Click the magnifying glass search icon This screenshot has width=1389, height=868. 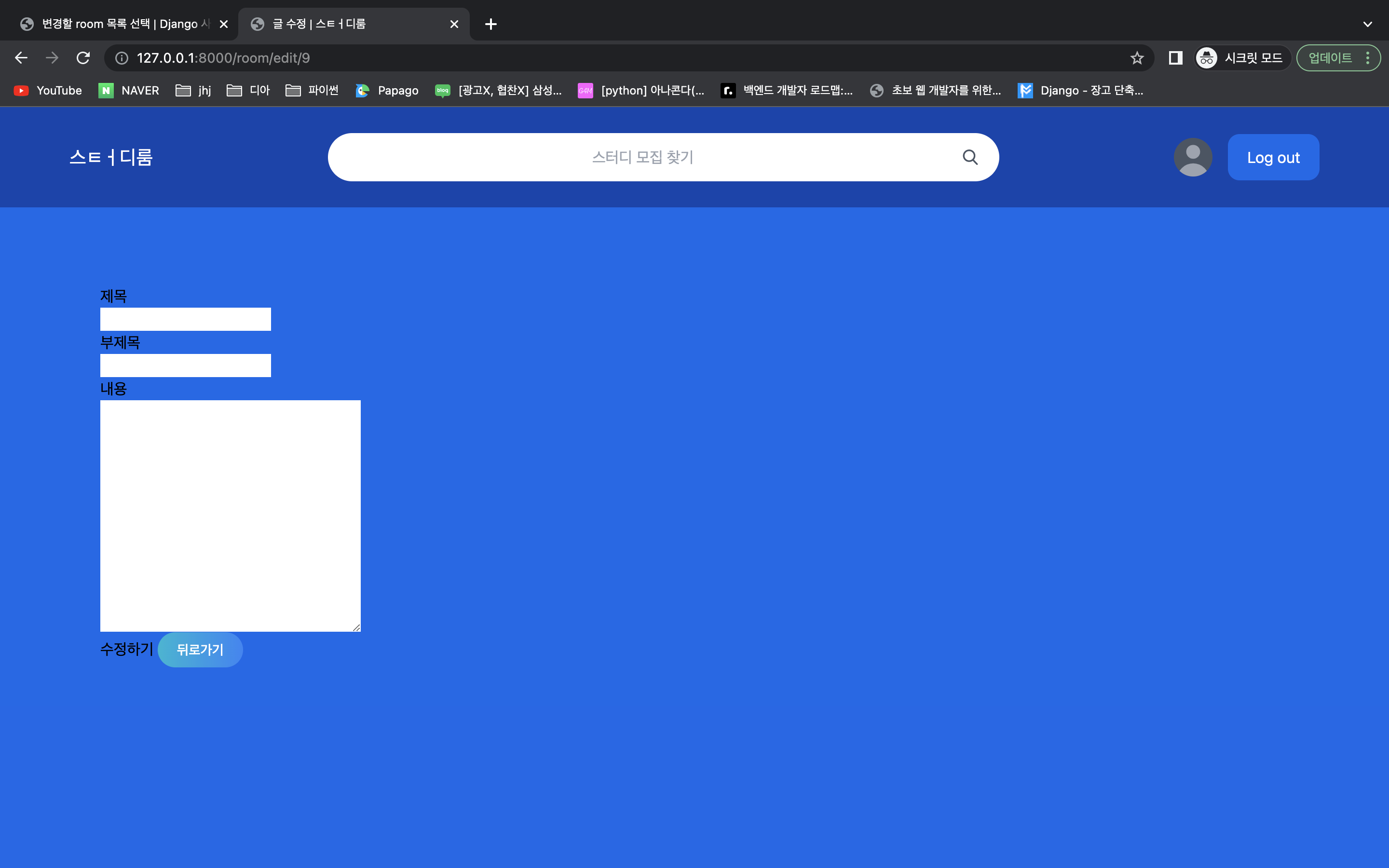(970, 157)
